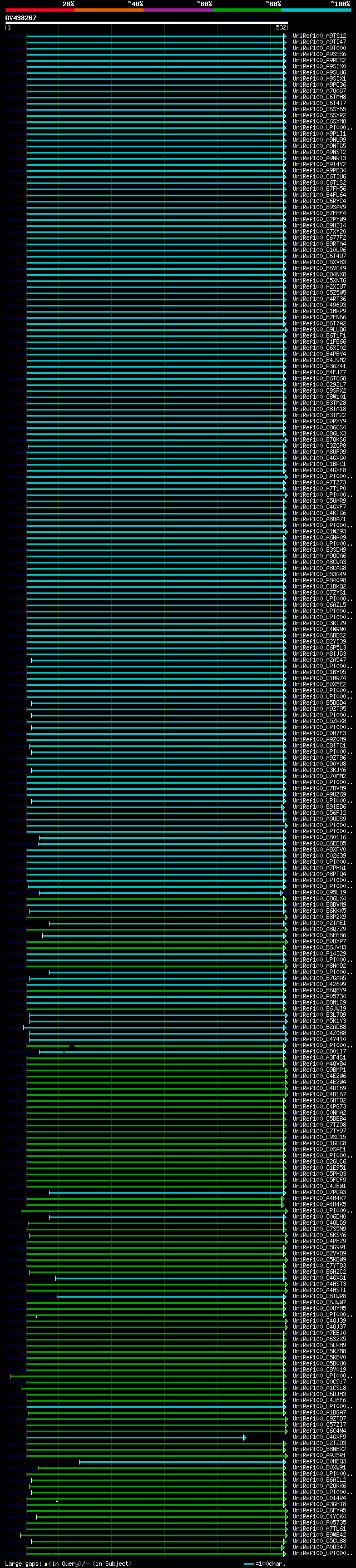Select hit label UniRef100_P05734

pos(319,996)
